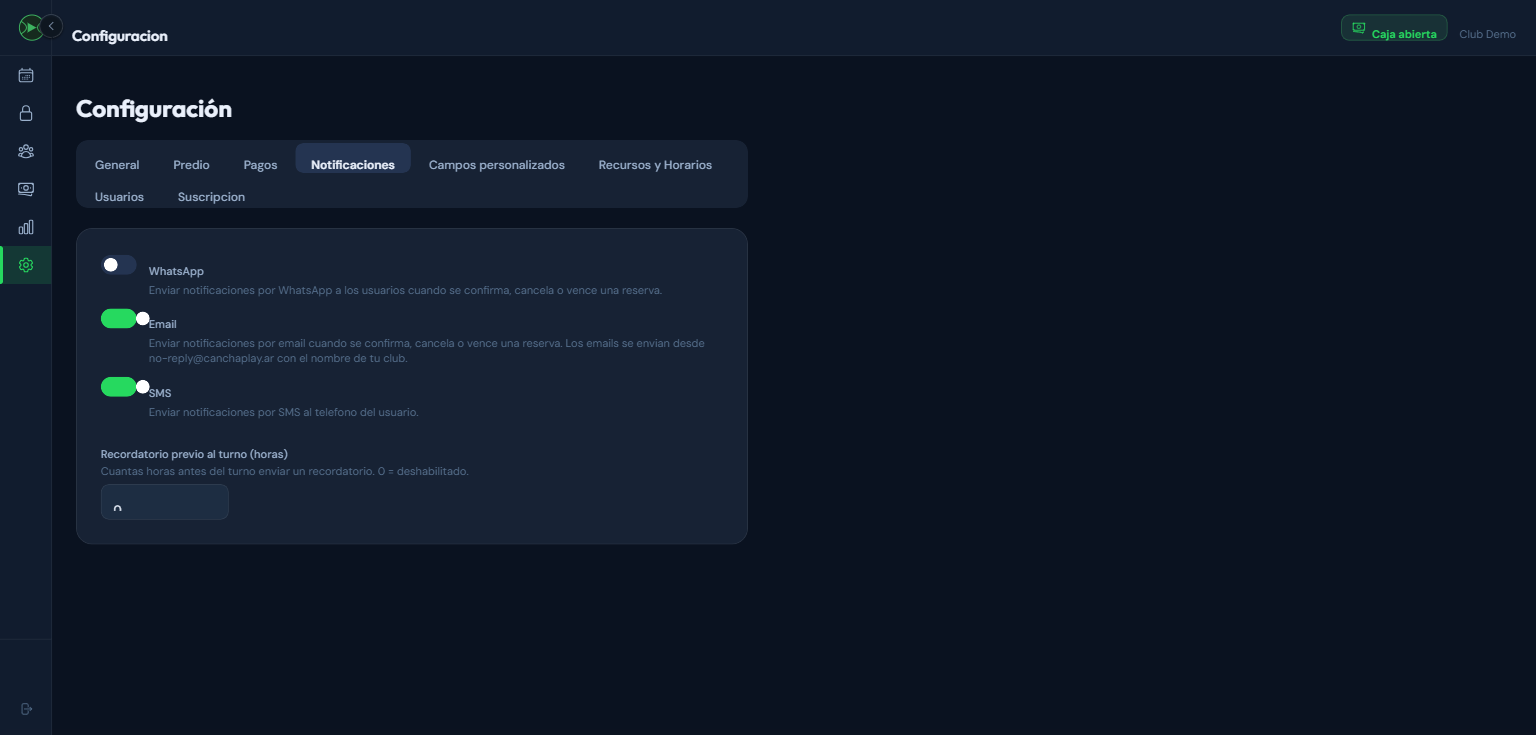Click the WhatsApp label text
Image resolution: width=1536 pixels, height=735 pixels.
pos(176,271)
